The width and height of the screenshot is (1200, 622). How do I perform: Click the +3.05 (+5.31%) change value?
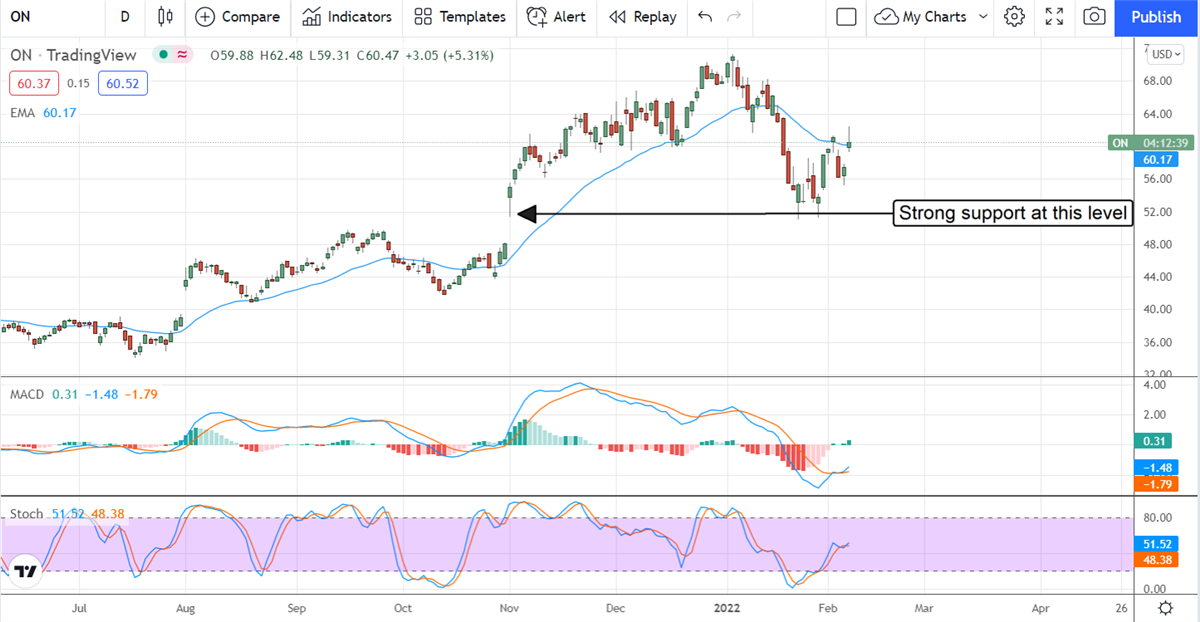pos(448,56)
